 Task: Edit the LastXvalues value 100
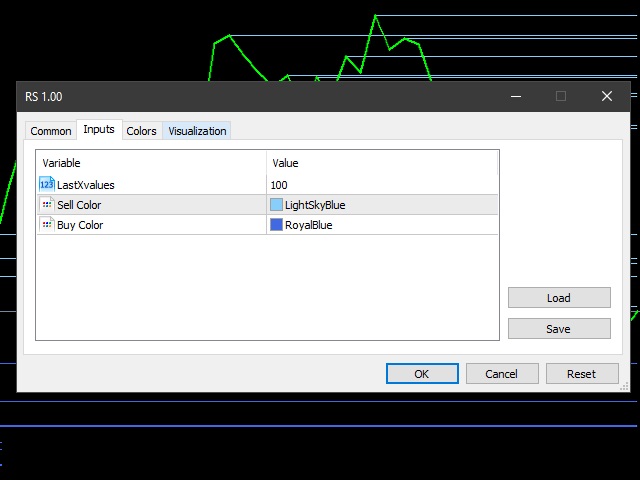[x=382, y=185]
